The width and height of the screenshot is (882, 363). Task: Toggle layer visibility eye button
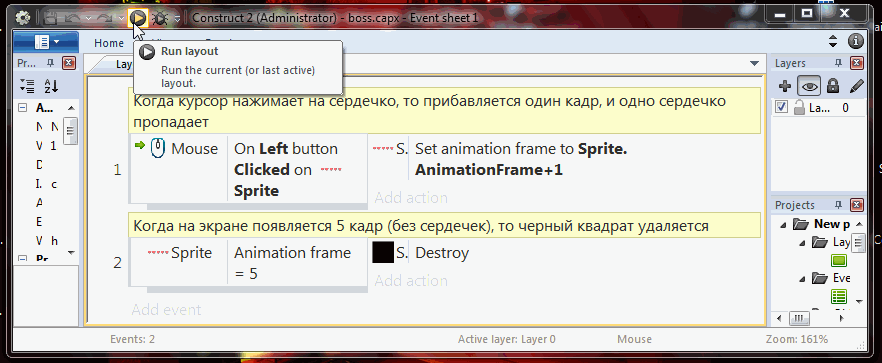coord(809,86)
